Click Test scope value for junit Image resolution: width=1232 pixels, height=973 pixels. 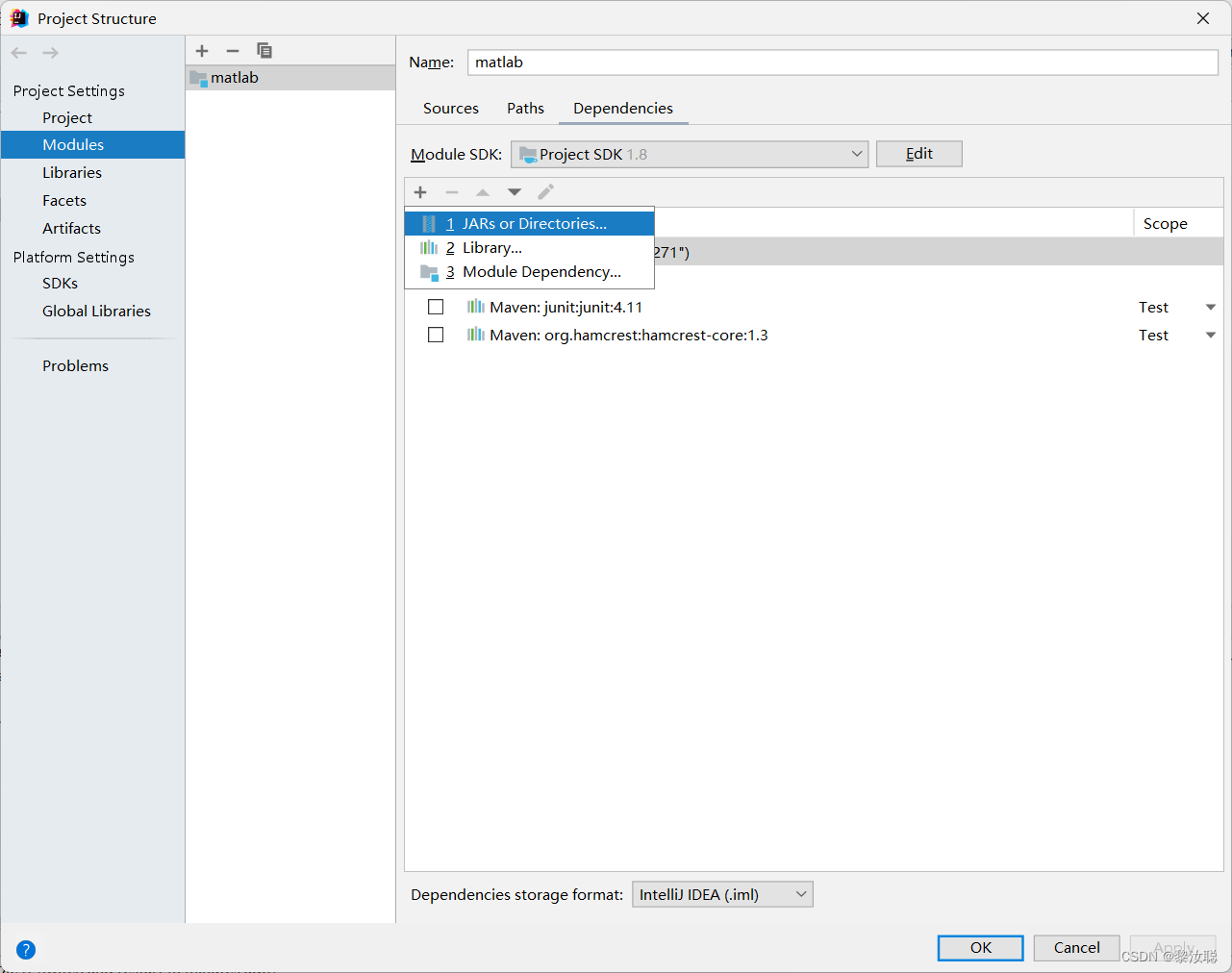pyautogui.click(x=1153, y=307)
